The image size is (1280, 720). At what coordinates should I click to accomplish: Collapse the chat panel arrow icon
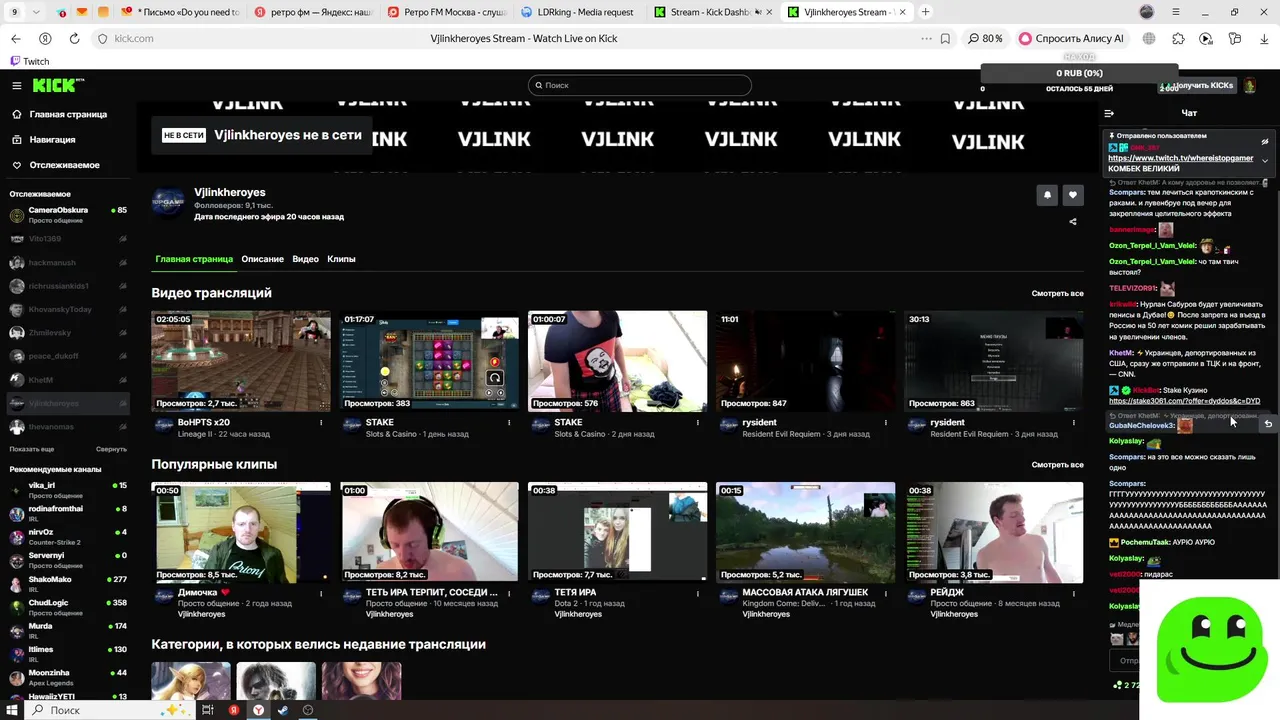pos(1109,113)
